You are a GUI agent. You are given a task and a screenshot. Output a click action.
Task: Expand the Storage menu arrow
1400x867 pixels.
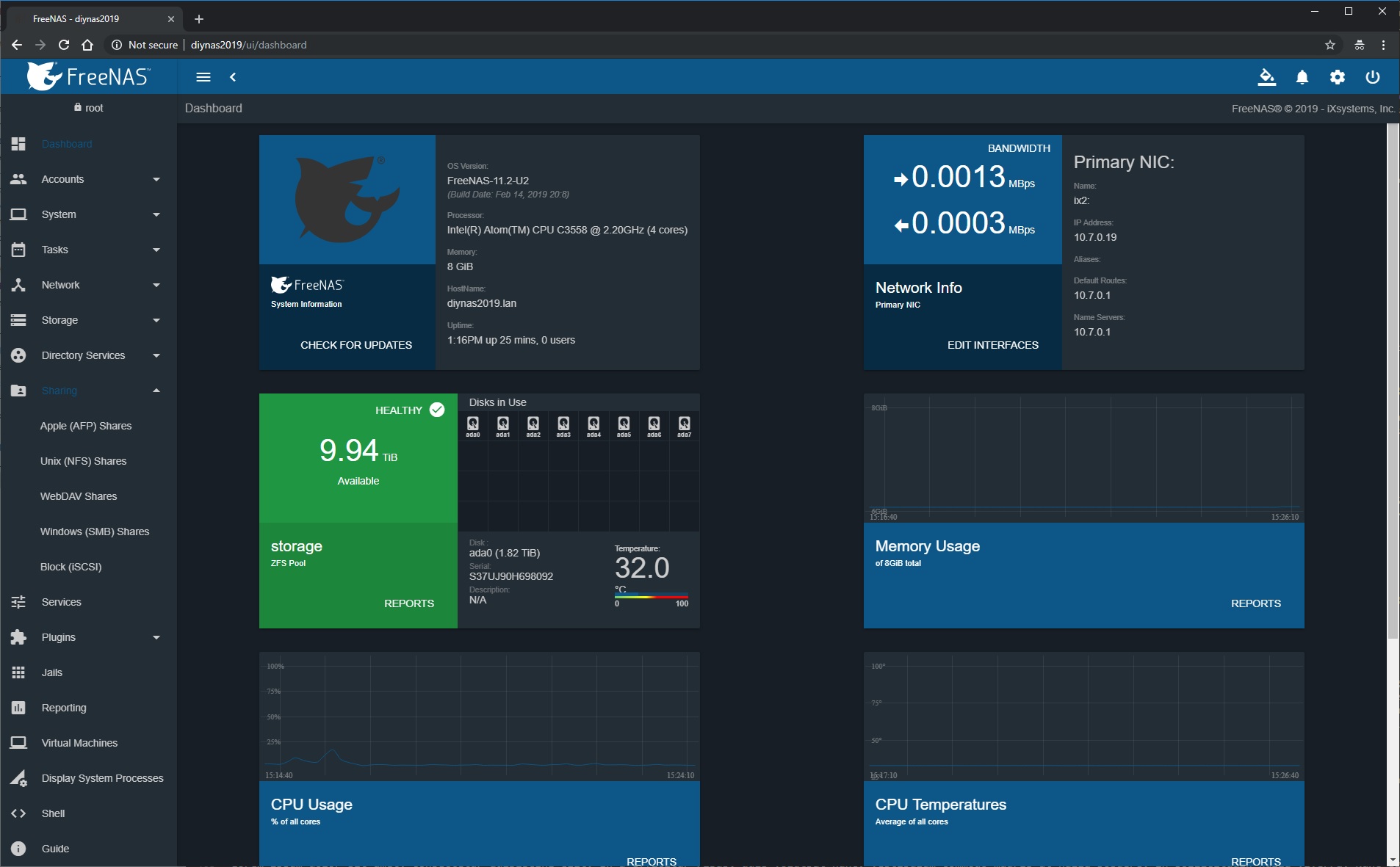click(x=156, y=320)
